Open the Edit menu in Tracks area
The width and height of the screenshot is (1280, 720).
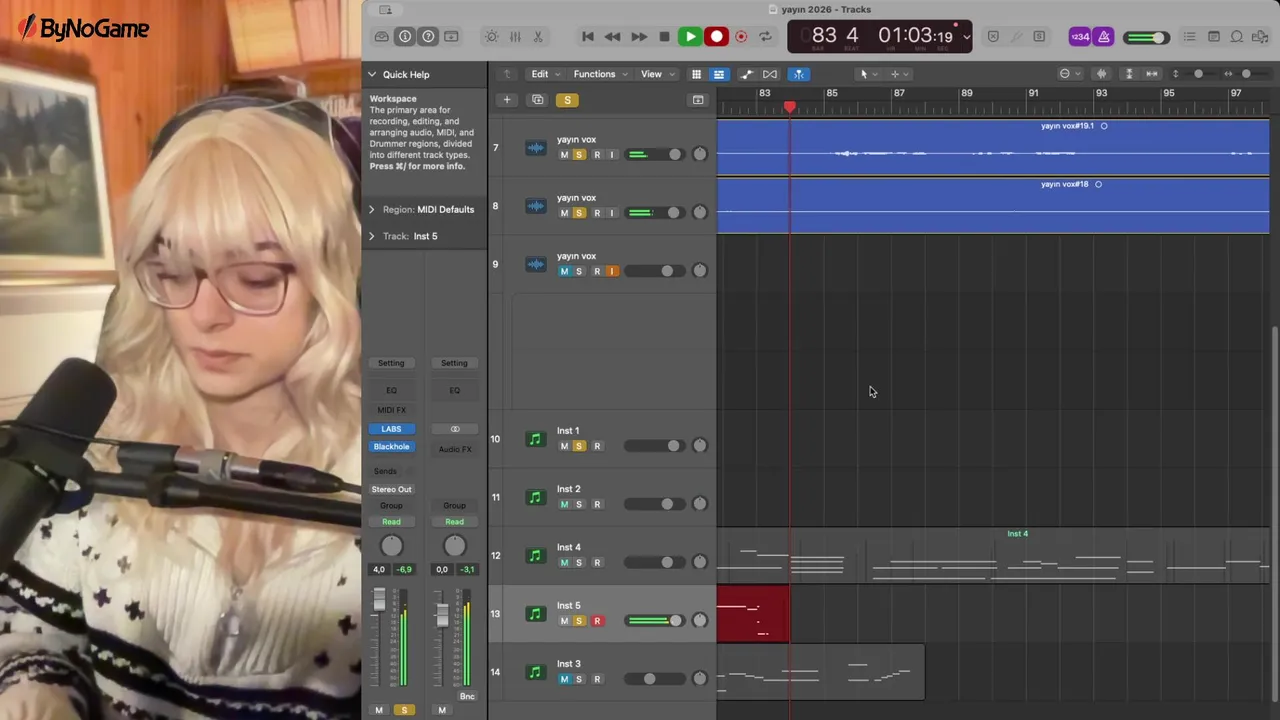click(x=545, y=74)
